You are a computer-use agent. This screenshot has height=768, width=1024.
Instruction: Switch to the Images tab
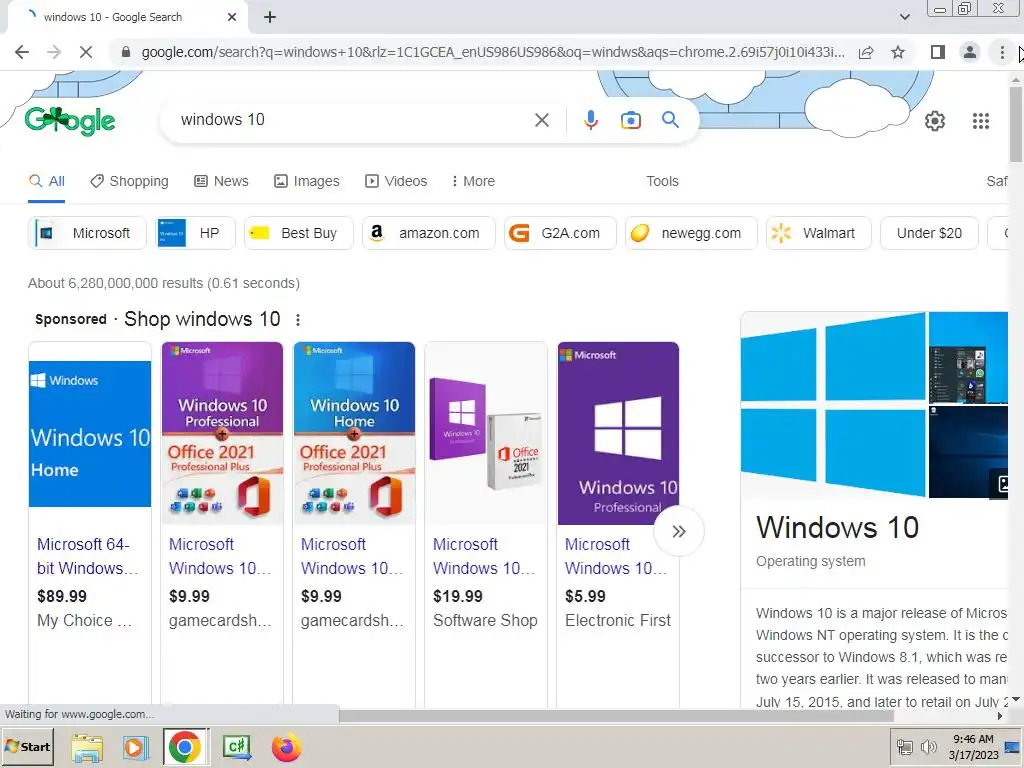coord(306,182)
